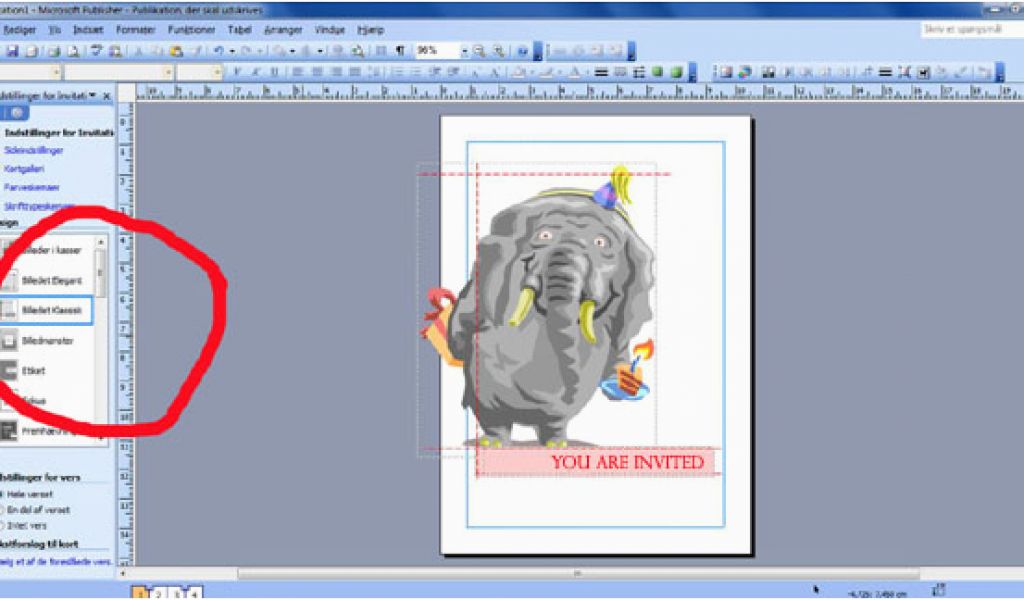Go to page 4 in page navigator
This screenshot has width=1024, height=600.
pos(195,593)
